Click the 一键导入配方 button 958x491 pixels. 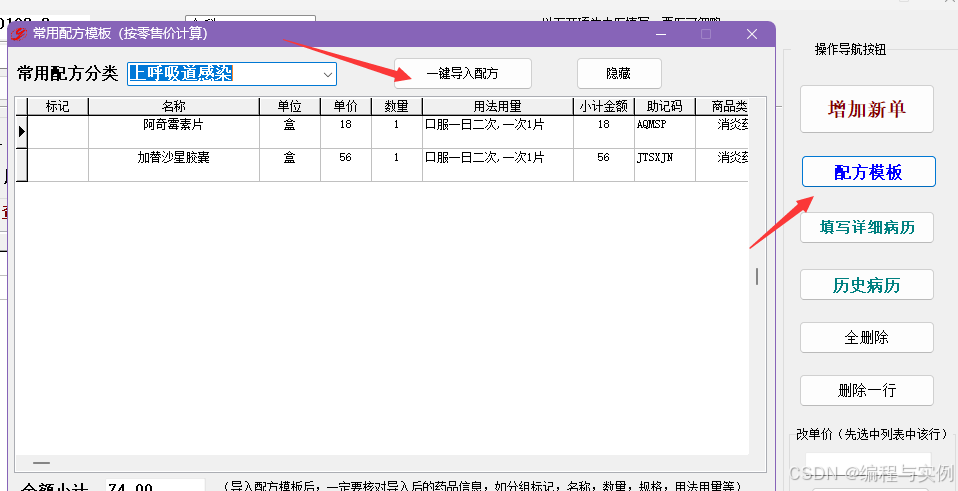[463, 74]
